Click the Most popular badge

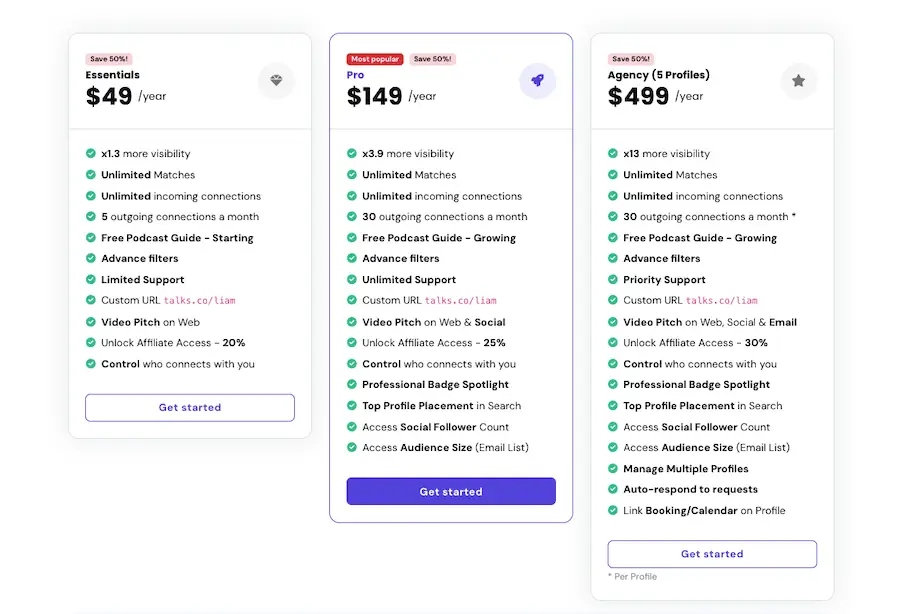click(x=375, y=59)
